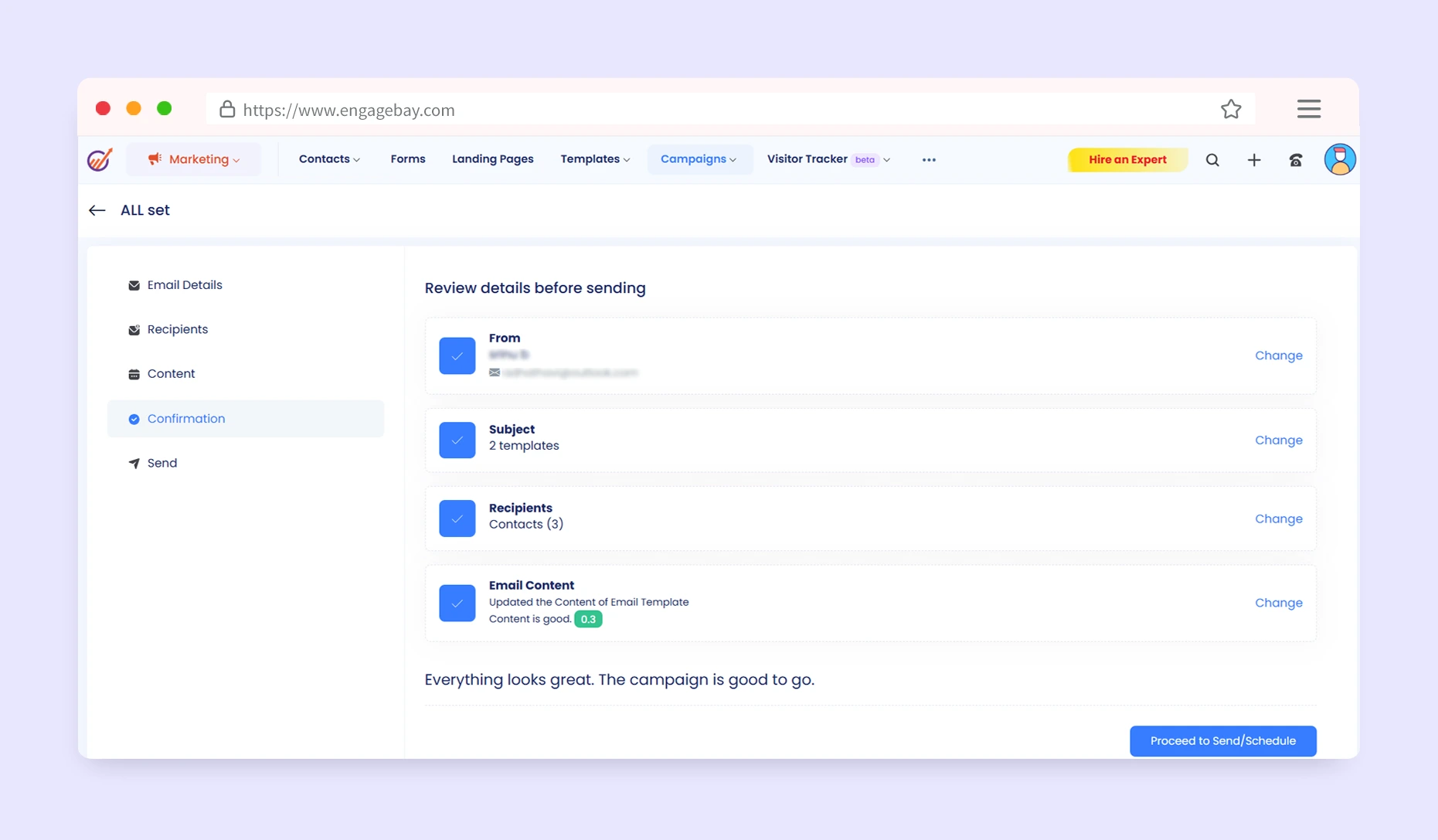Image resolution: width=1438 pixels, height=840 pixels.
Task: Expand the Contacts dropdown menu
Action: point(329,159)
